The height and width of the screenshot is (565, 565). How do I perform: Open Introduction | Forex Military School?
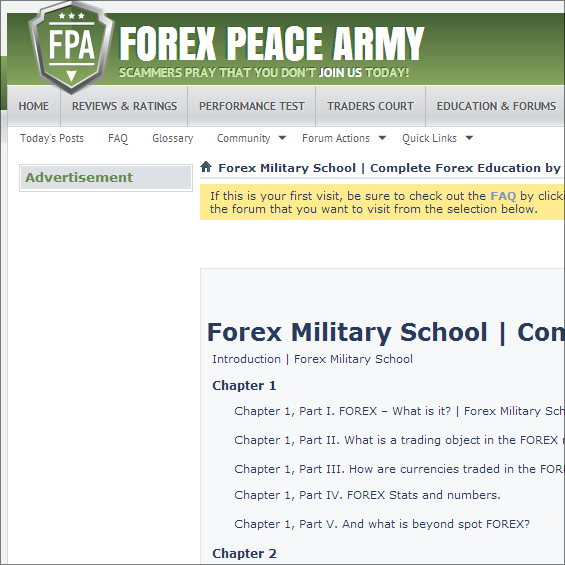[312, 359]
